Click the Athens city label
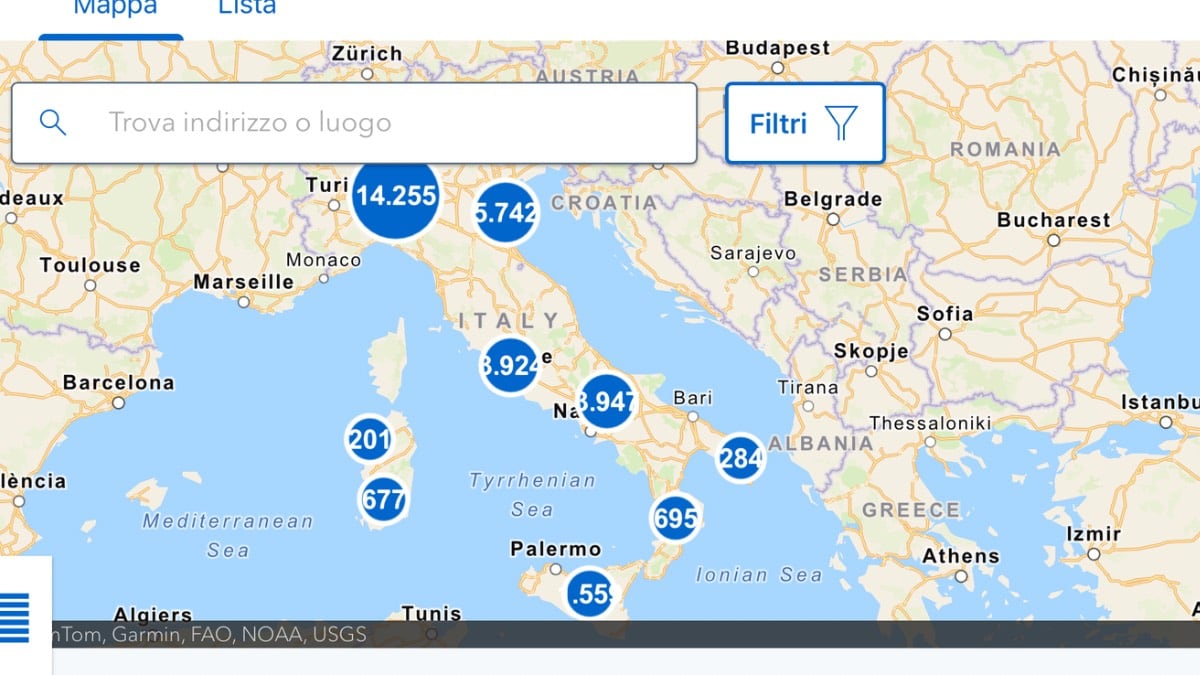 coord(960,556)
